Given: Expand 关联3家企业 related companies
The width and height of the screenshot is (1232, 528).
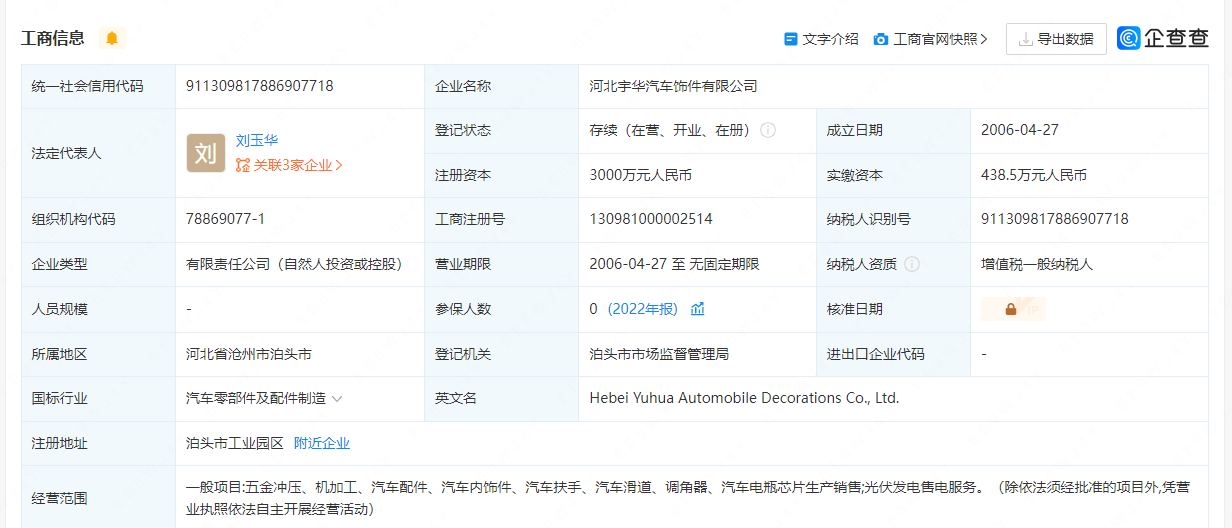Looking at the screenshot, I should [290, 165].
